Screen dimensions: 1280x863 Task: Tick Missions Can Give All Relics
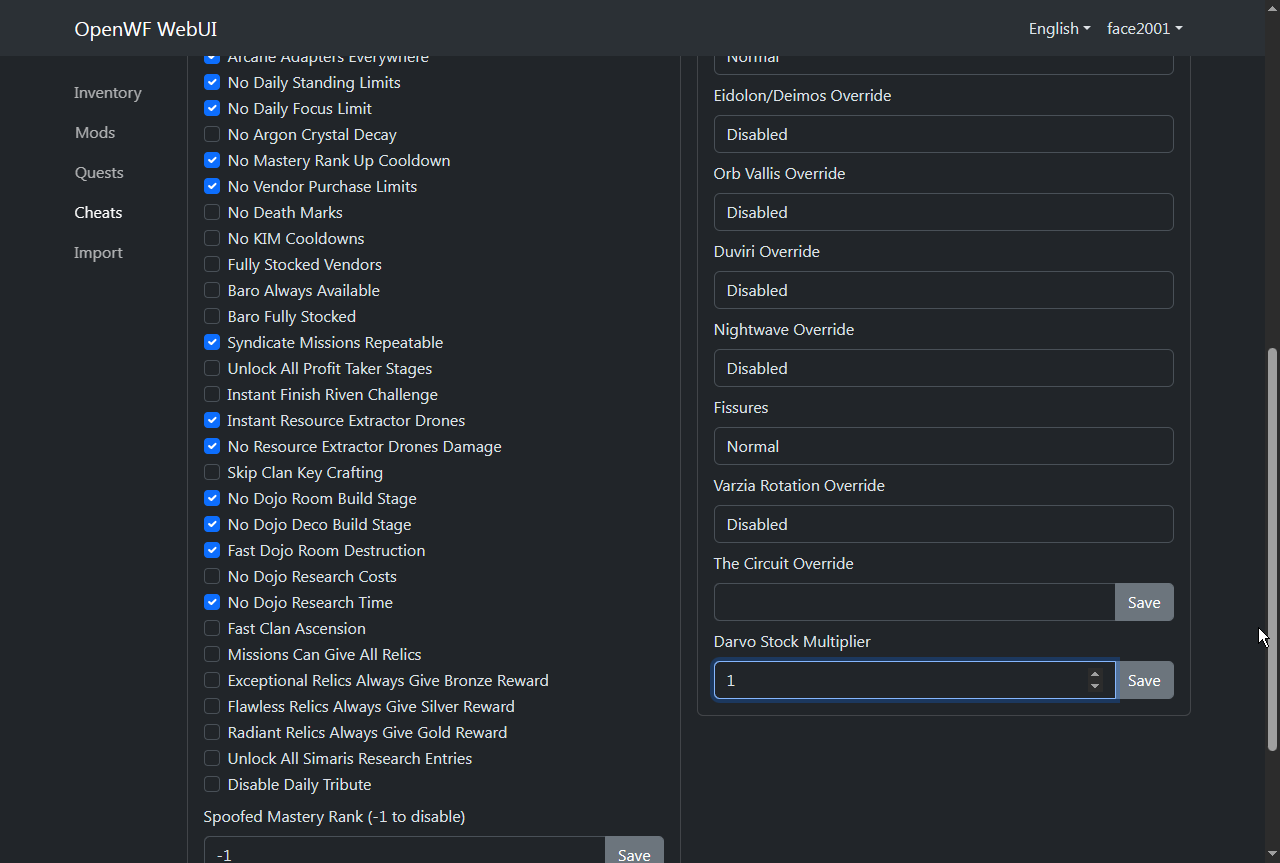(212, 654)
